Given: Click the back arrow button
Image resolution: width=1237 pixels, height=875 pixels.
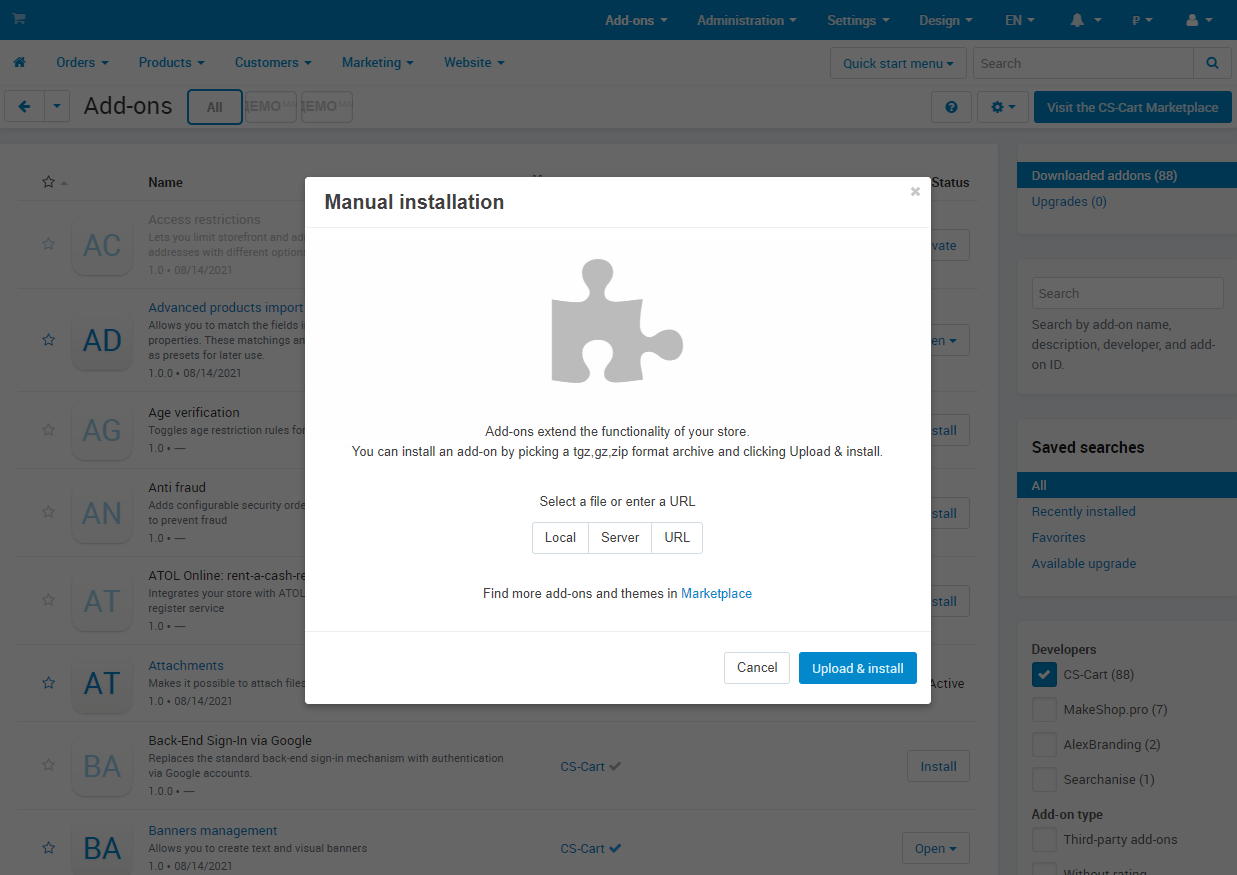Looking at the screenshot, I should pos(25,107).
